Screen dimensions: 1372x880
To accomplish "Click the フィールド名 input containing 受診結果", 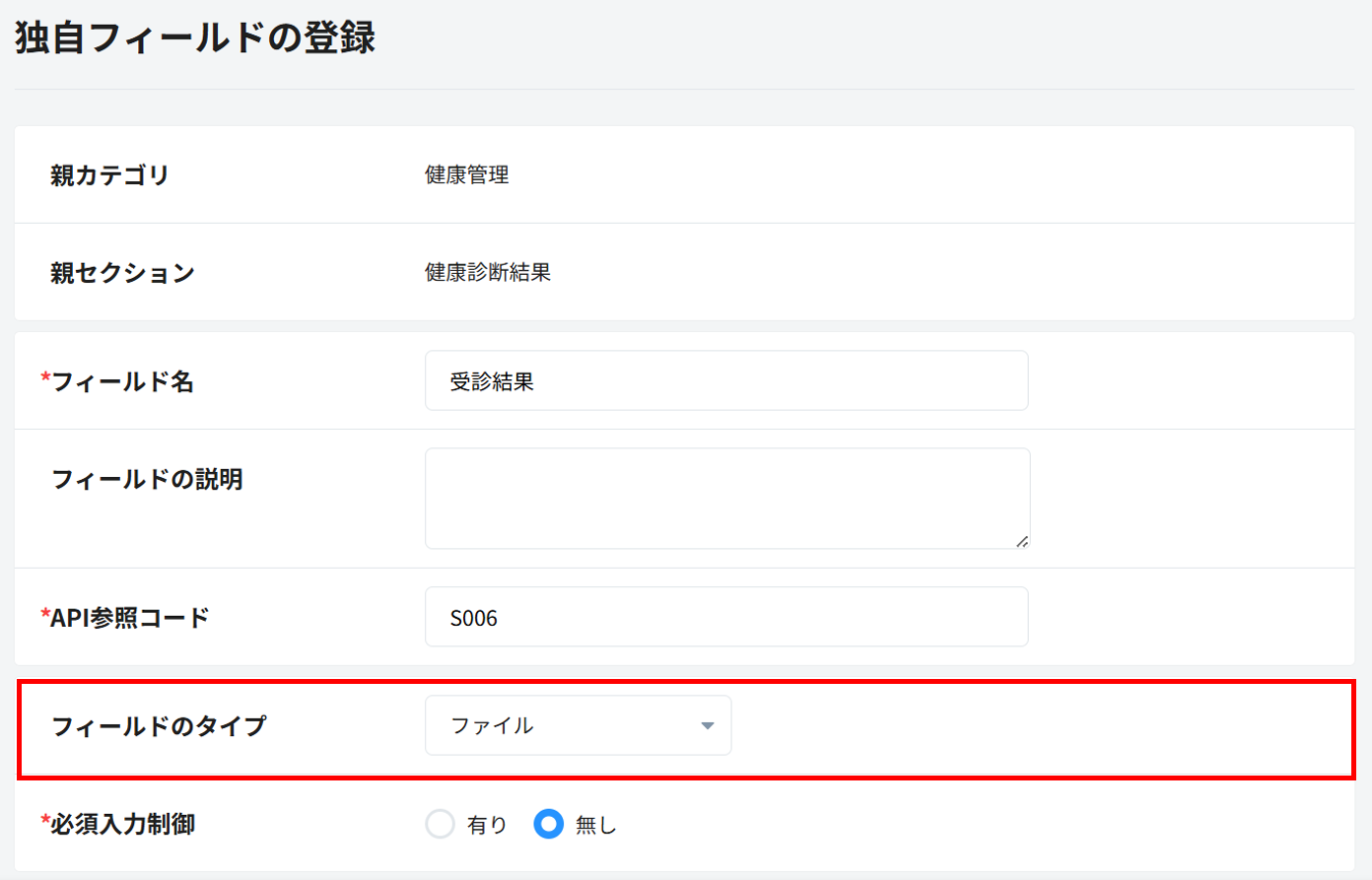I will 725,381.
